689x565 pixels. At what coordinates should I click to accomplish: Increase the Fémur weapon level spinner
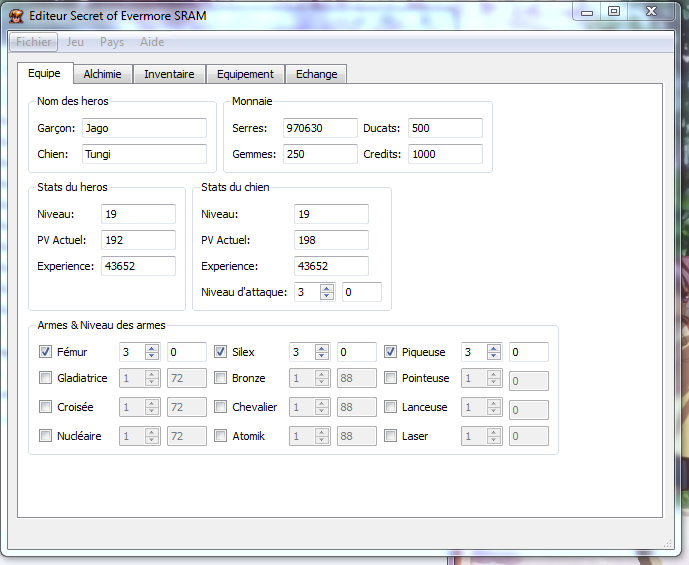tap(151, 348)
